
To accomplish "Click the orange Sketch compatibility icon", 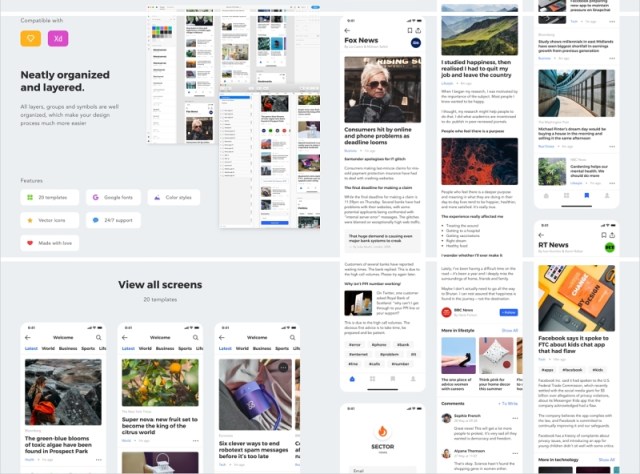I will (x=31, y=38).
